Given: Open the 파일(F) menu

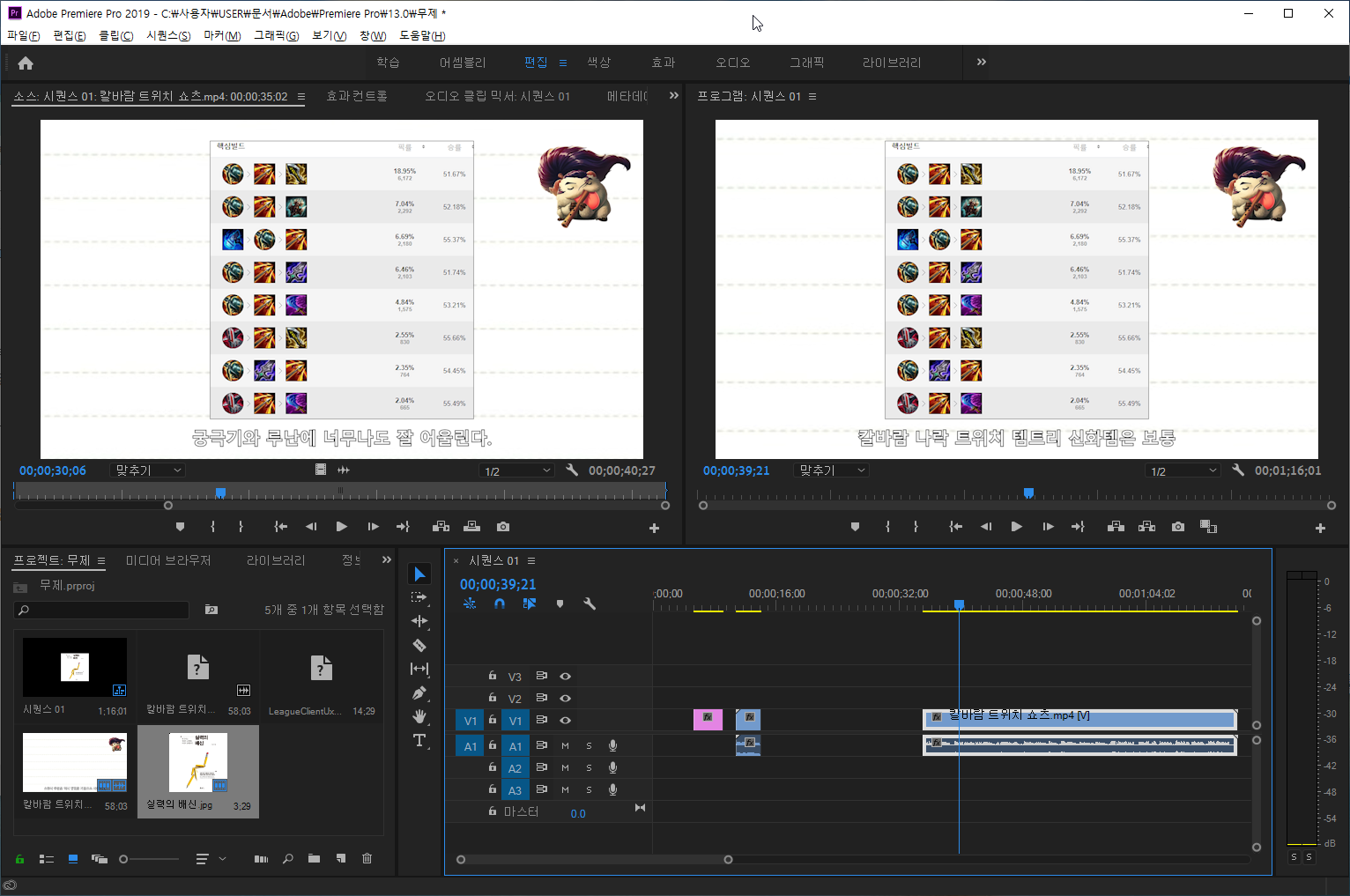Looking at the screenshot, I should point(24,35).
